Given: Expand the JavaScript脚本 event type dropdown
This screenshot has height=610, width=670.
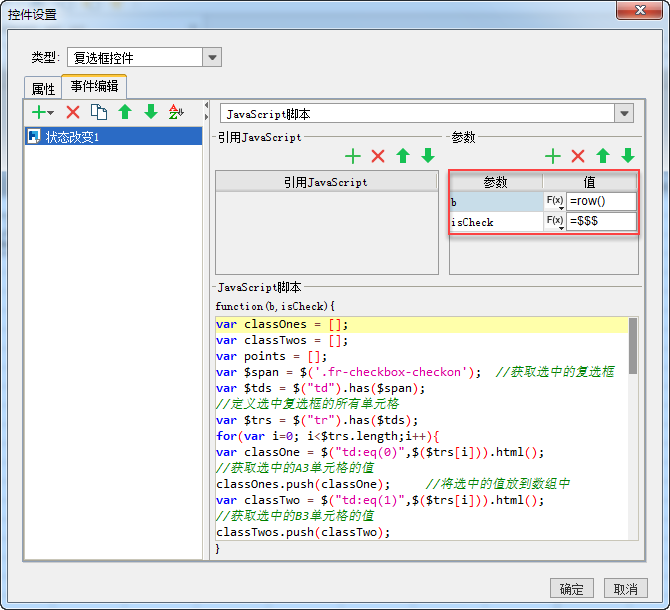Looking at the screenshot, I should (624, 114).
